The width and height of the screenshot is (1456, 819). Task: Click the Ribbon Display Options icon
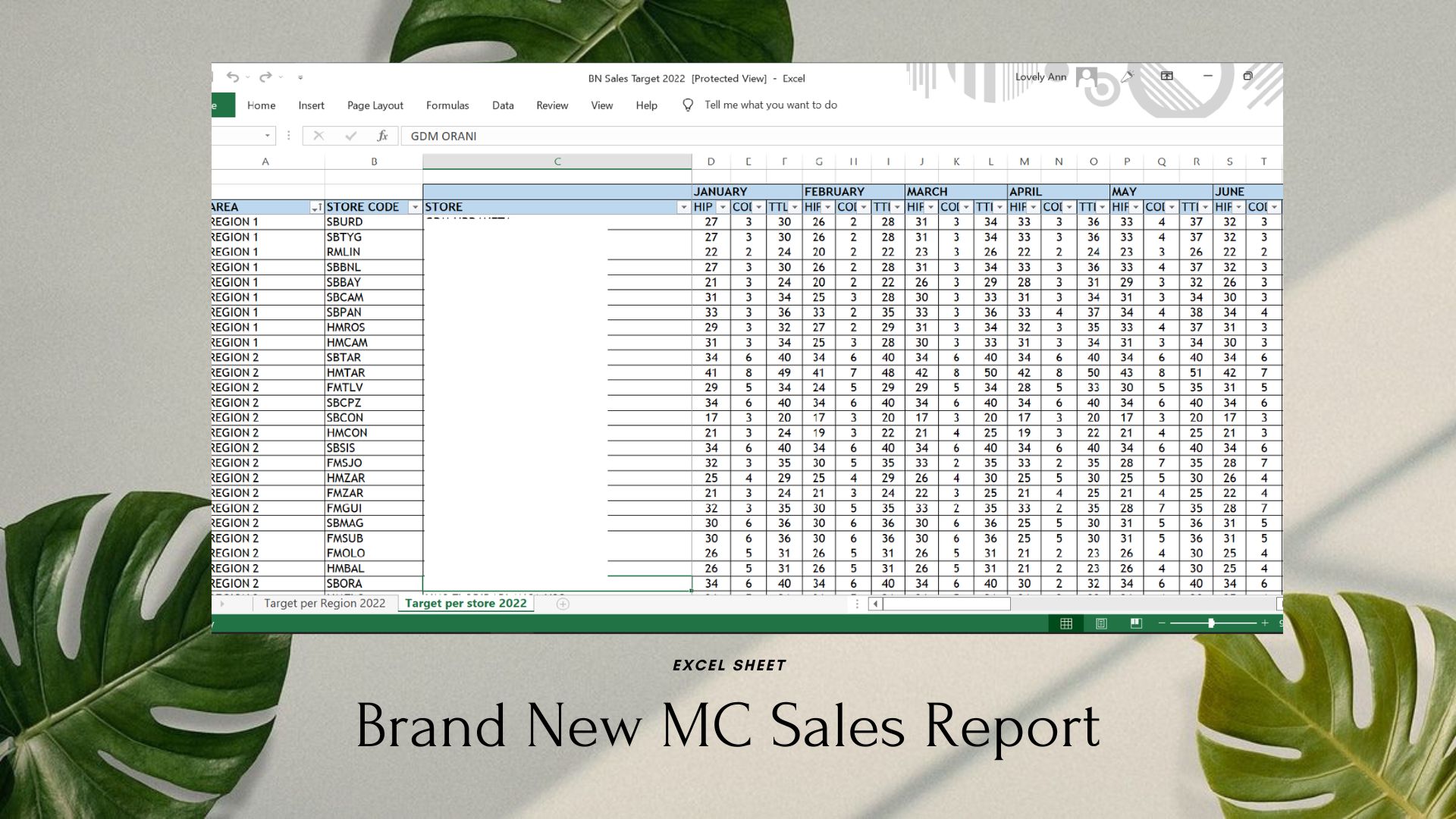[1167, 76]
